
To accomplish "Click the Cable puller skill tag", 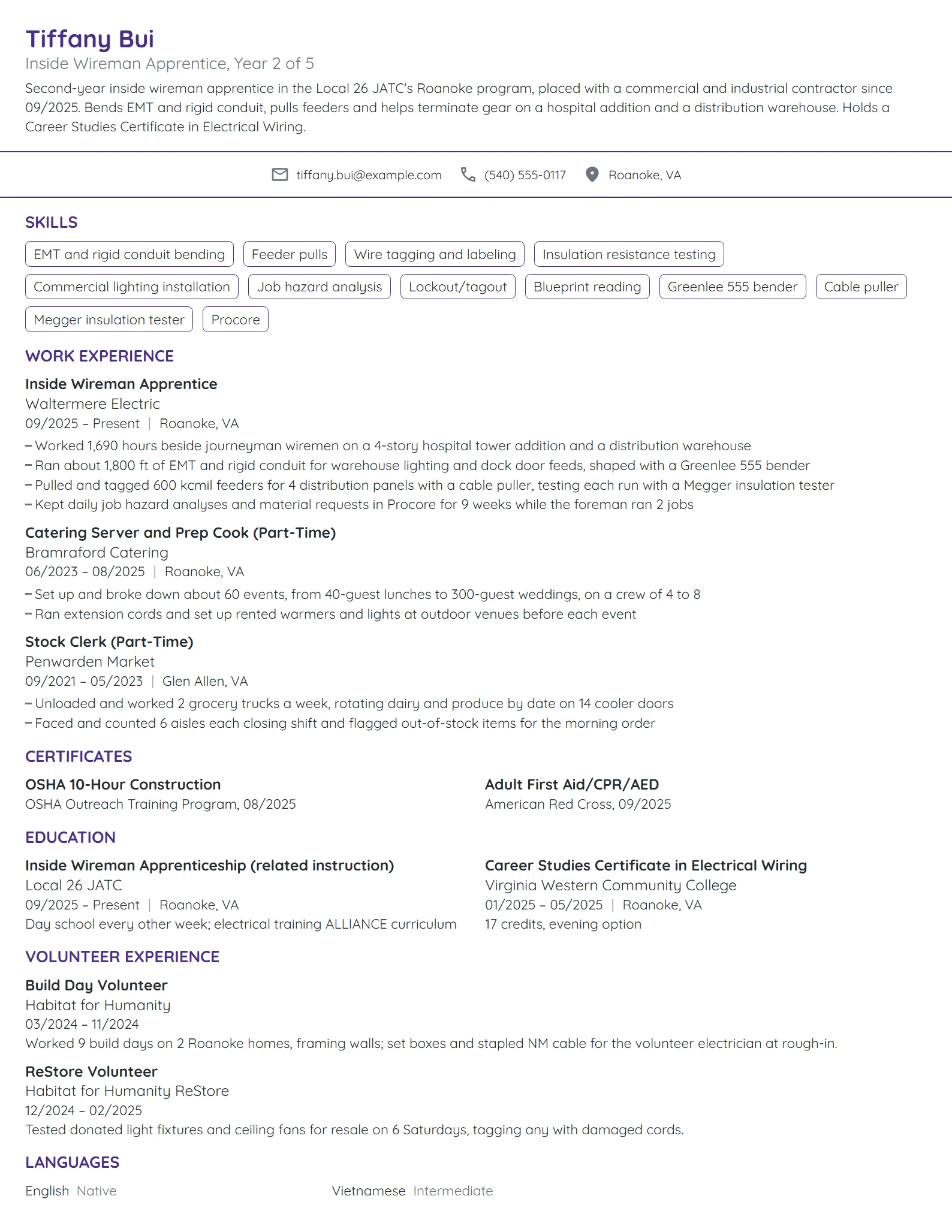I will [861, 287].
